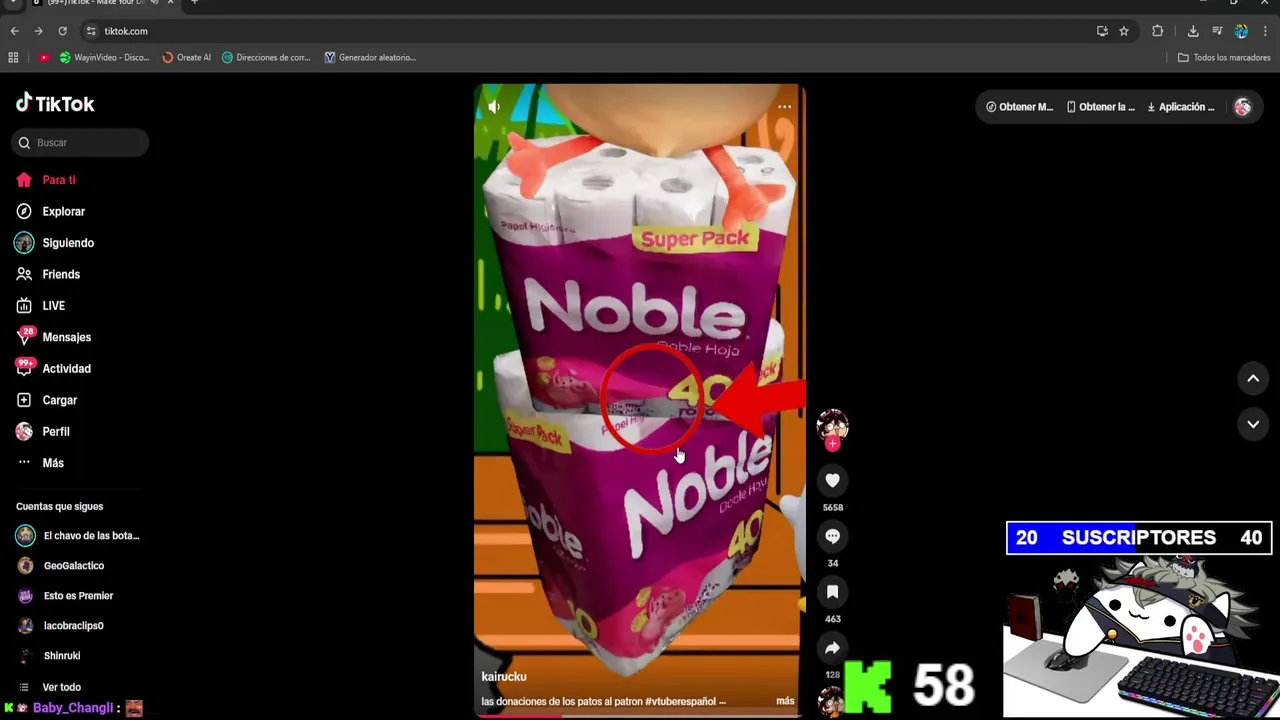Open LIVE section

coord(40,306)
